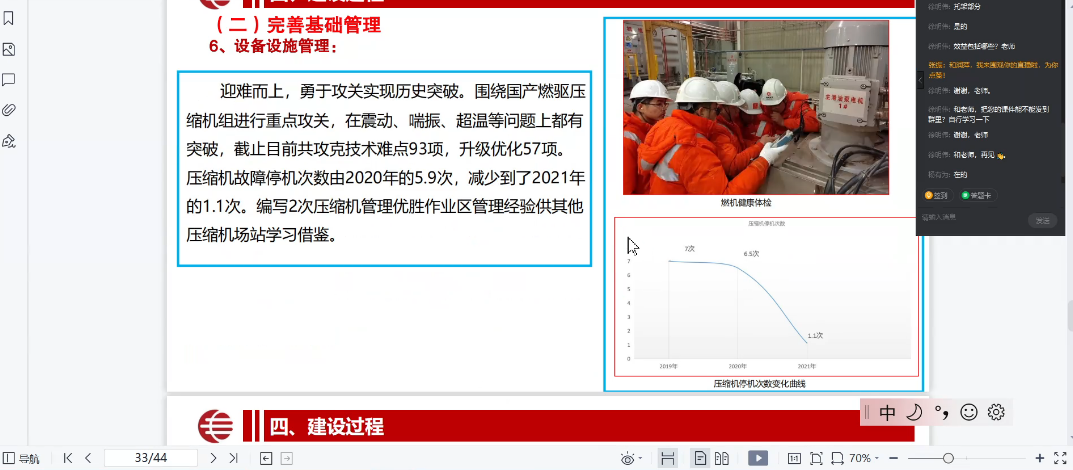Click the zoom slider handle

point(948,458)
